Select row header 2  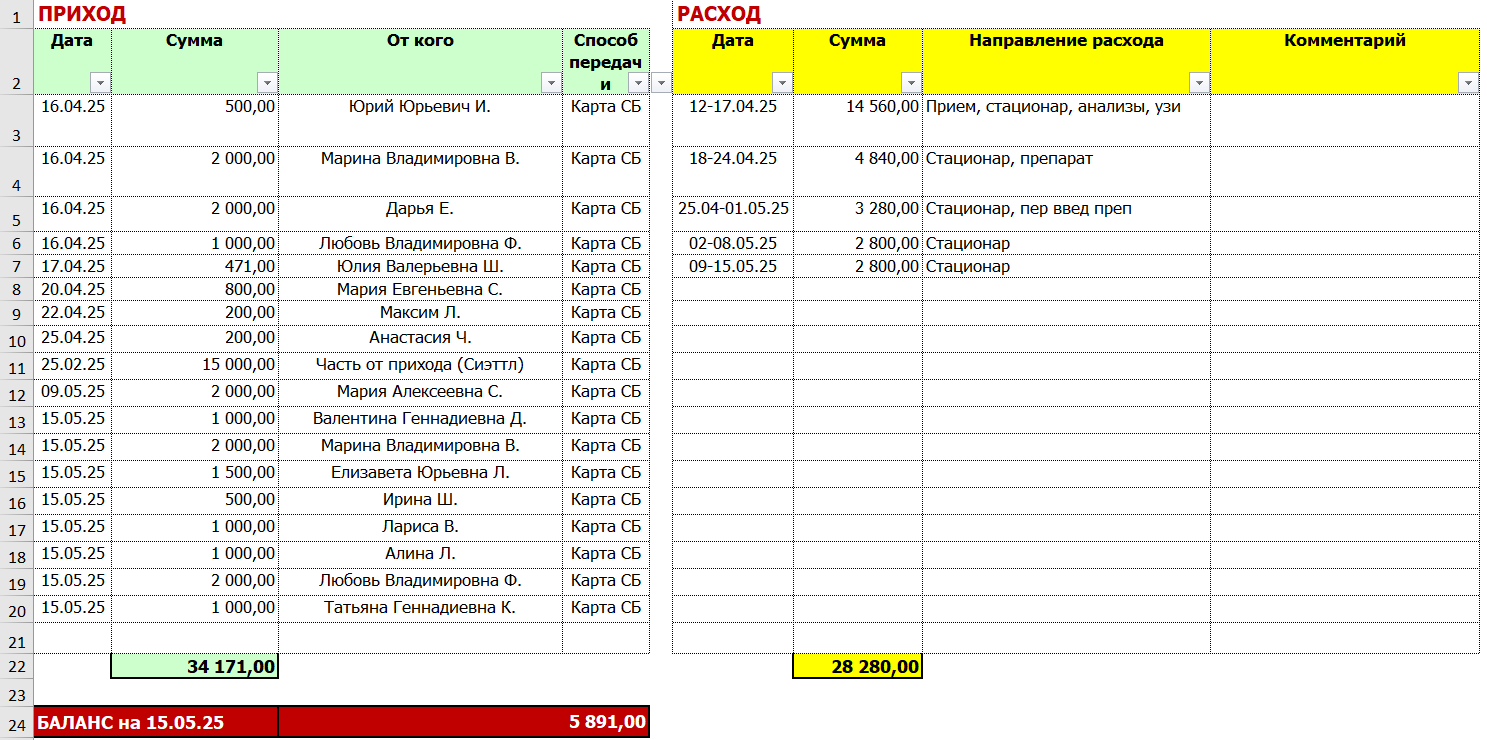point(16,62)
